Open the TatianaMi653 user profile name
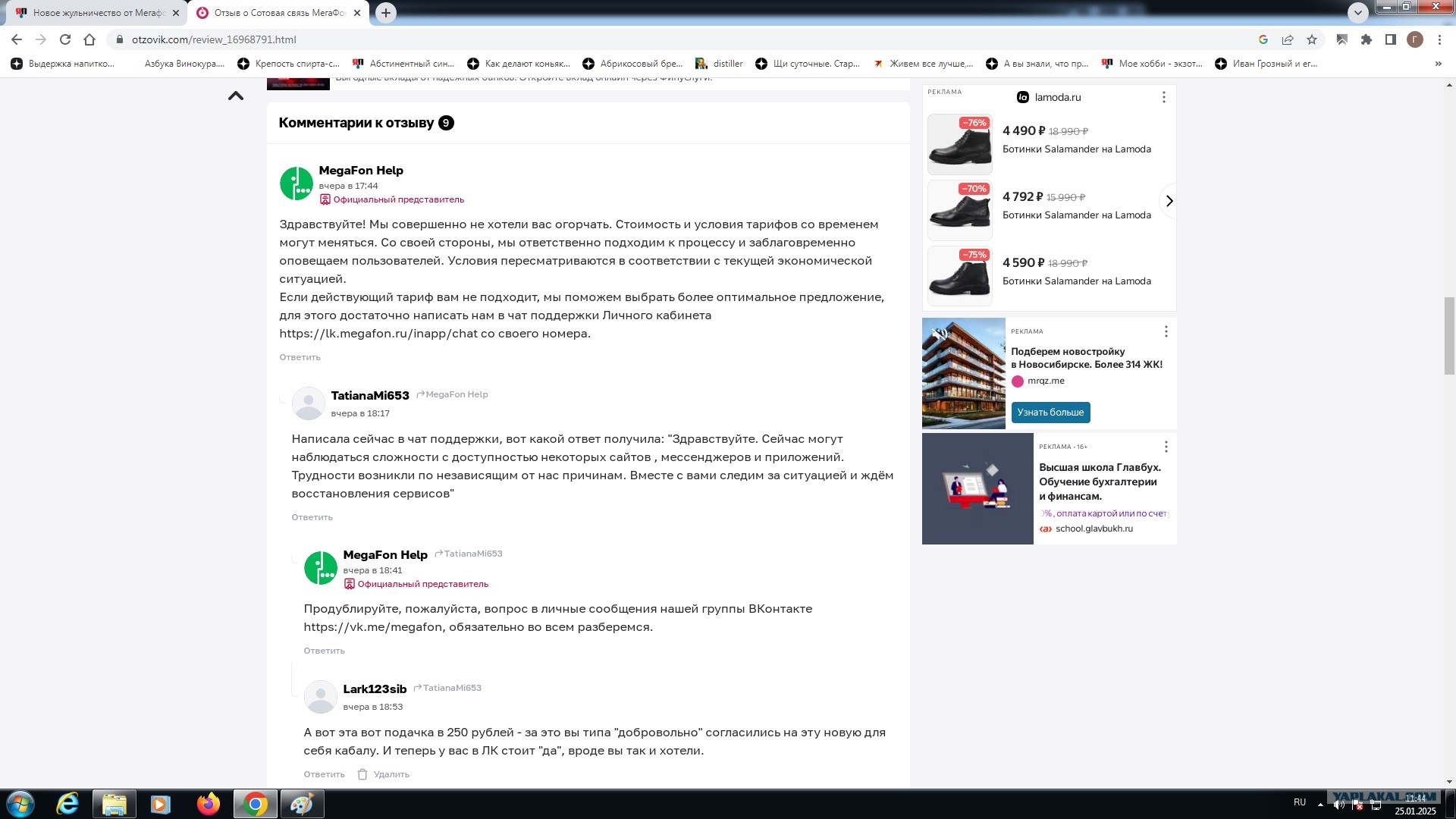This screenshot has width=1456, height=819. coord(370,396)
